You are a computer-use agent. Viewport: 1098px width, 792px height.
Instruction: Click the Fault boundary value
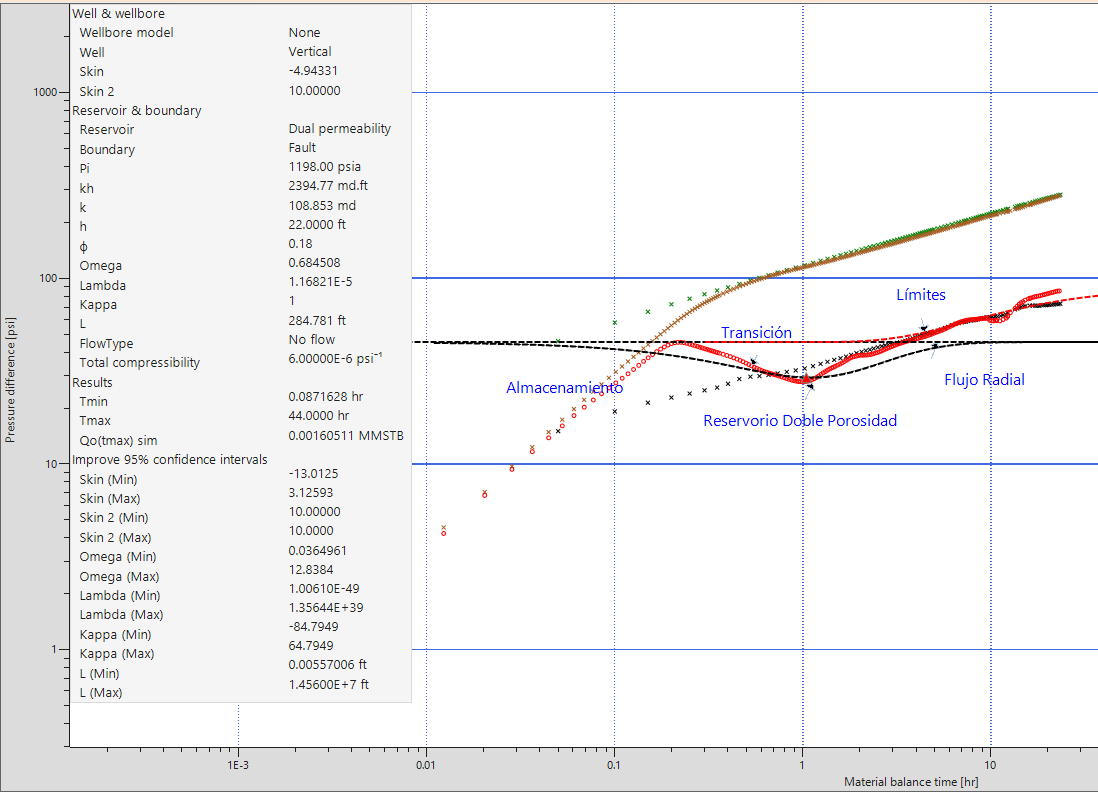click(302, 148)
